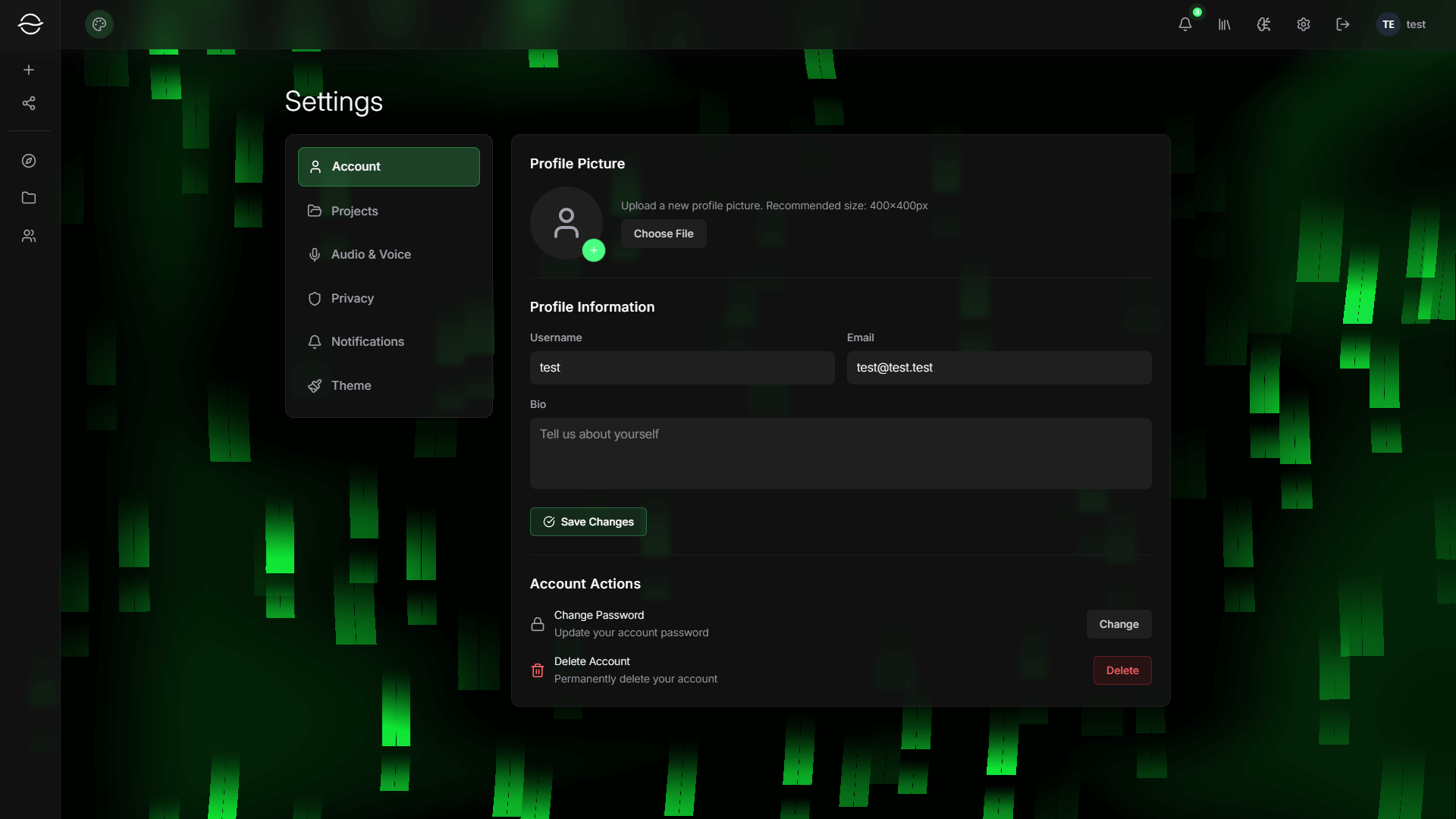
Task: Open the users icon in left sidebar
Action: pos(29,237)
